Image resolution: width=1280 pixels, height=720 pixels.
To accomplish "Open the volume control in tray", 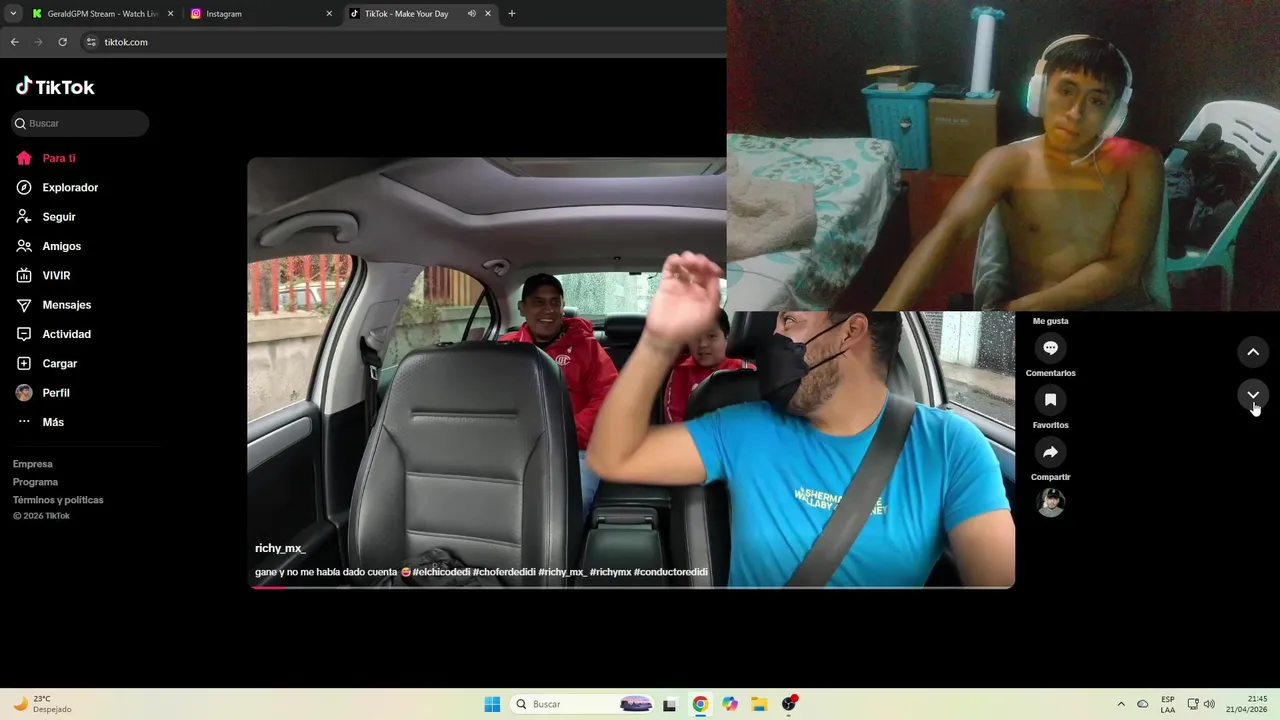I will (x=1209, y=704).
